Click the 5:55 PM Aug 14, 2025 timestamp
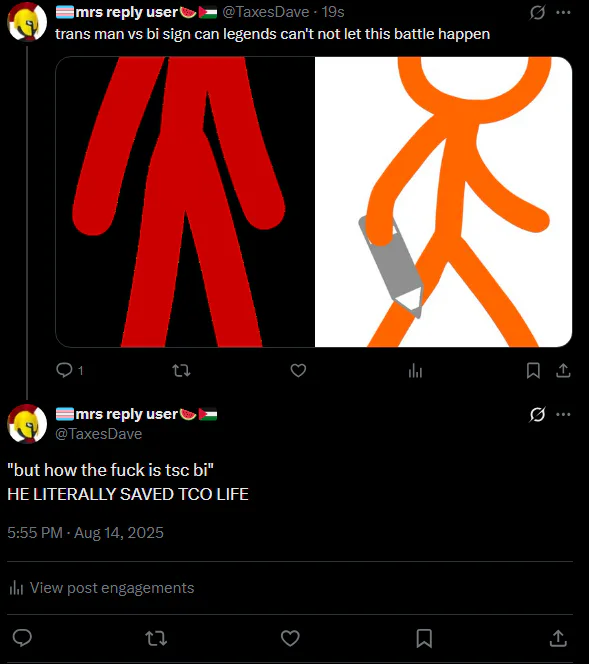 click(86, 533)
